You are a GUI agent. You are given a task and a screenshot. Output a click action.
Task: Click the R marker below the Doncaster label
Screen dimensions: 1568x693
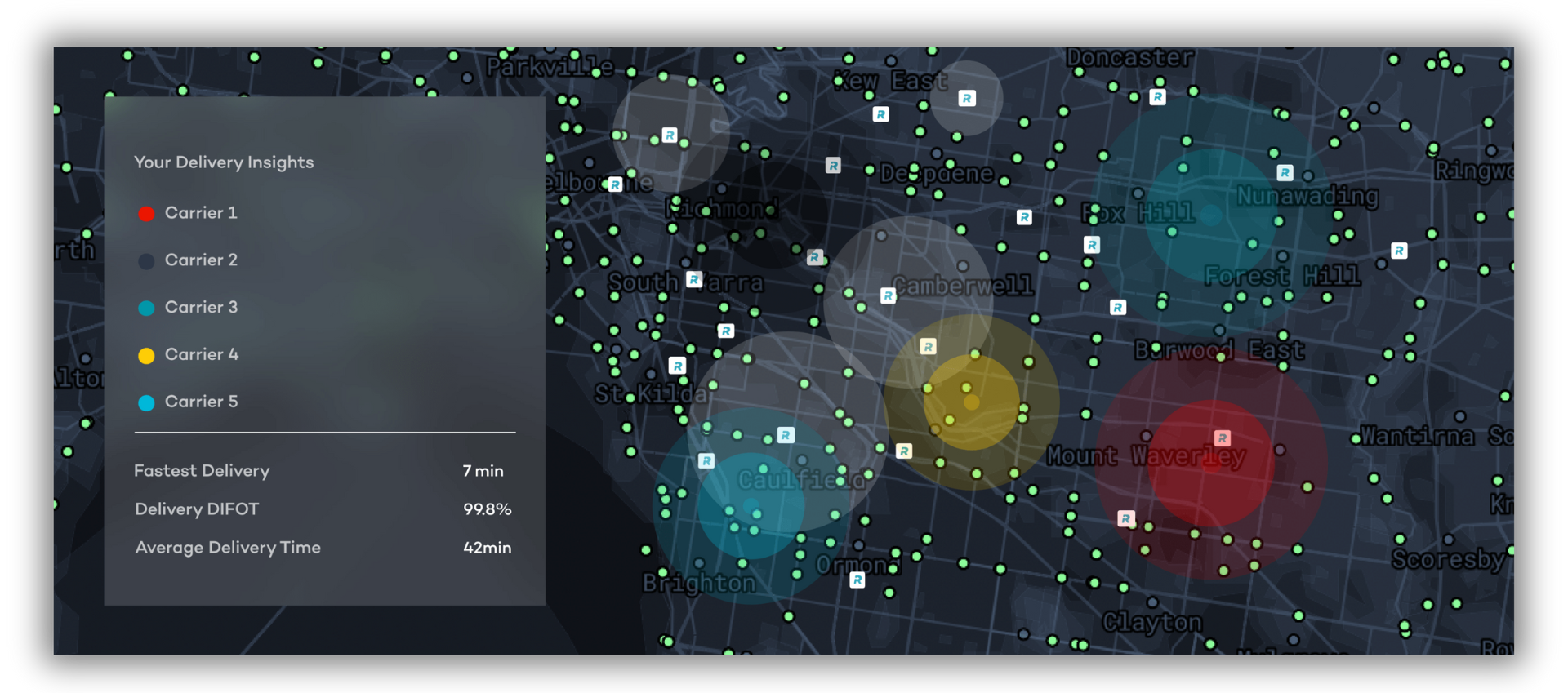click(1157, 97)
